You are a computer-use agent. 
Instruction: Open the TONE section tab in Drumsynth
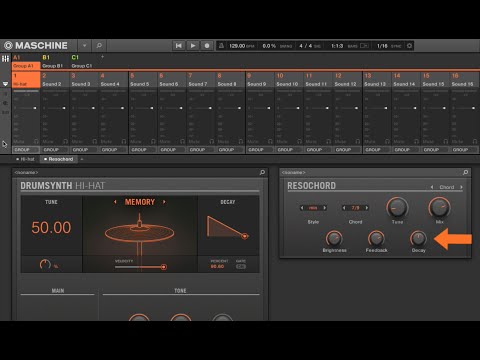click(x=180, y=291)
